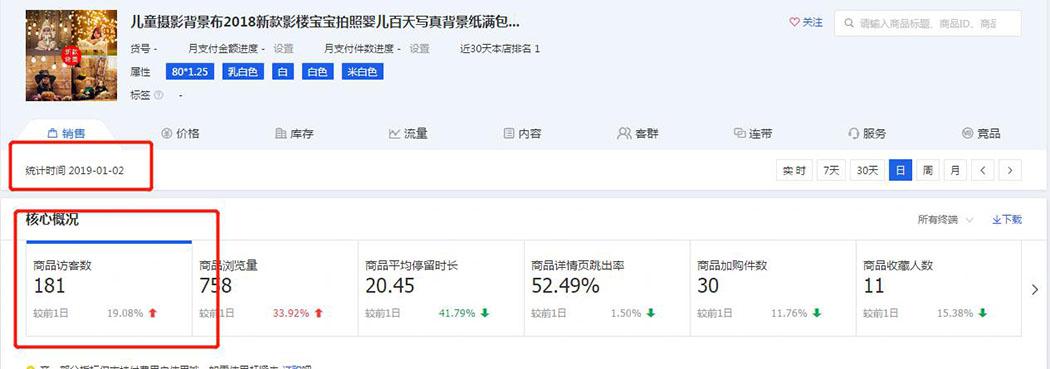1050x369 pixels.
Task: Select the 80*1.25 attribute tag
Action: tap(190, 72)
